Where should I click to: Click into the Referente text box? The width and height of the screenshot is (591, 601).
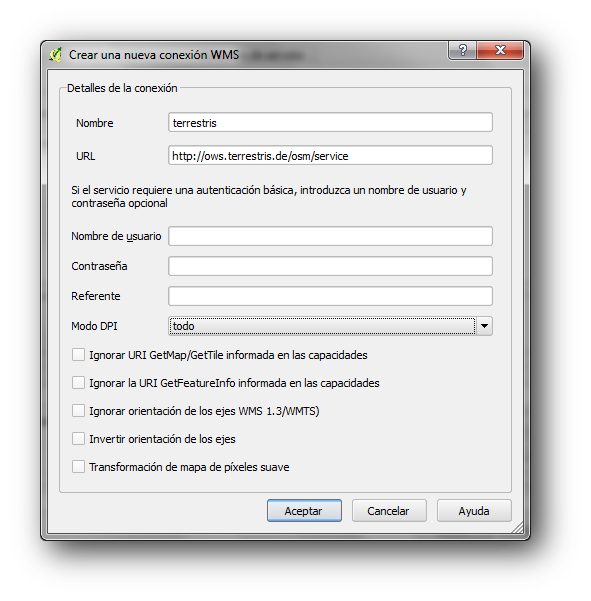click(330, 296)
